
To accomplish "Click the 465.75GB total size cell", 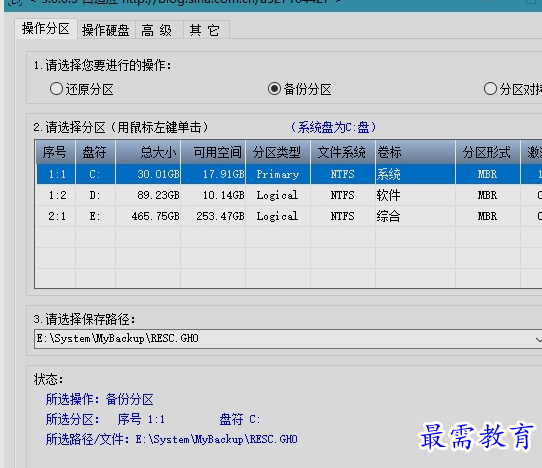I will 148,216.
